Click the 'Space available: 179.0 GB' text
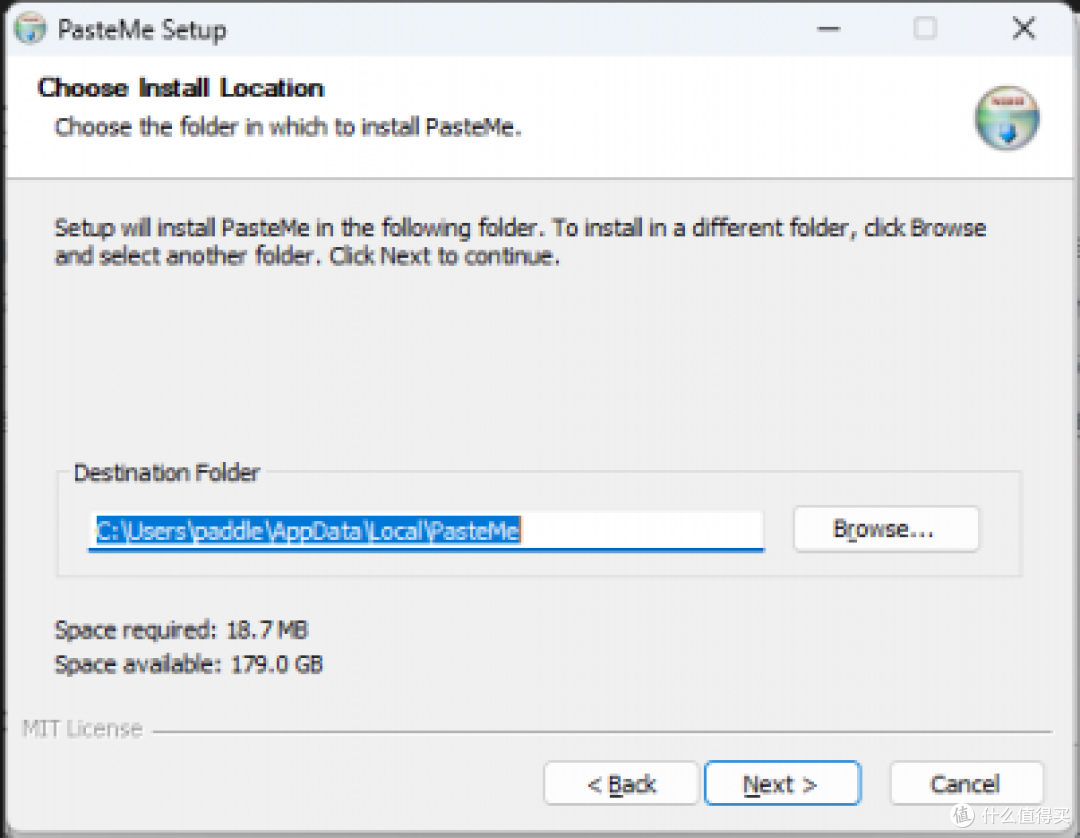 [189, 664]
